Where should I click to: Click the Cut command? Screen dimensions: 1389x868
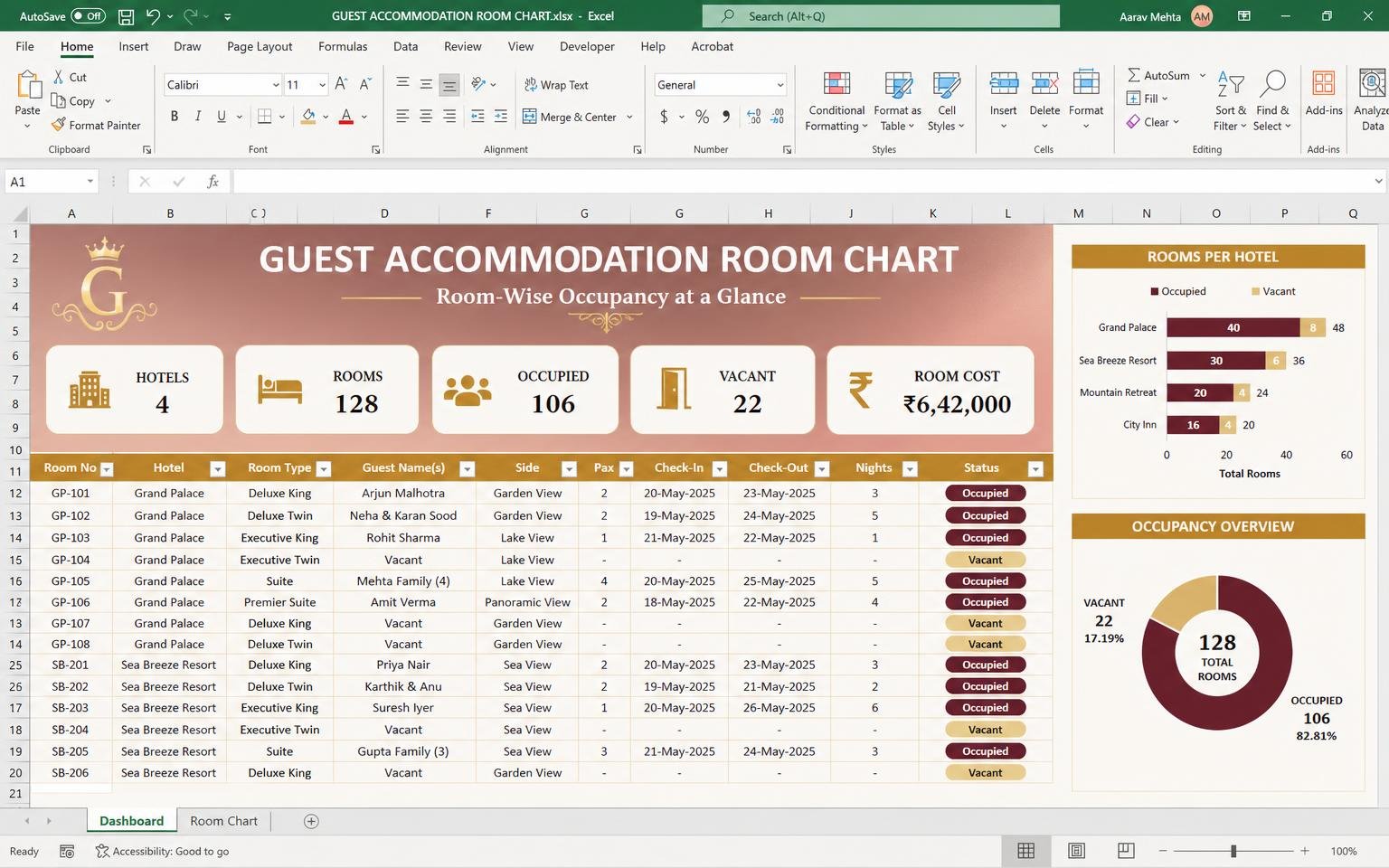(x=70, y=77)
